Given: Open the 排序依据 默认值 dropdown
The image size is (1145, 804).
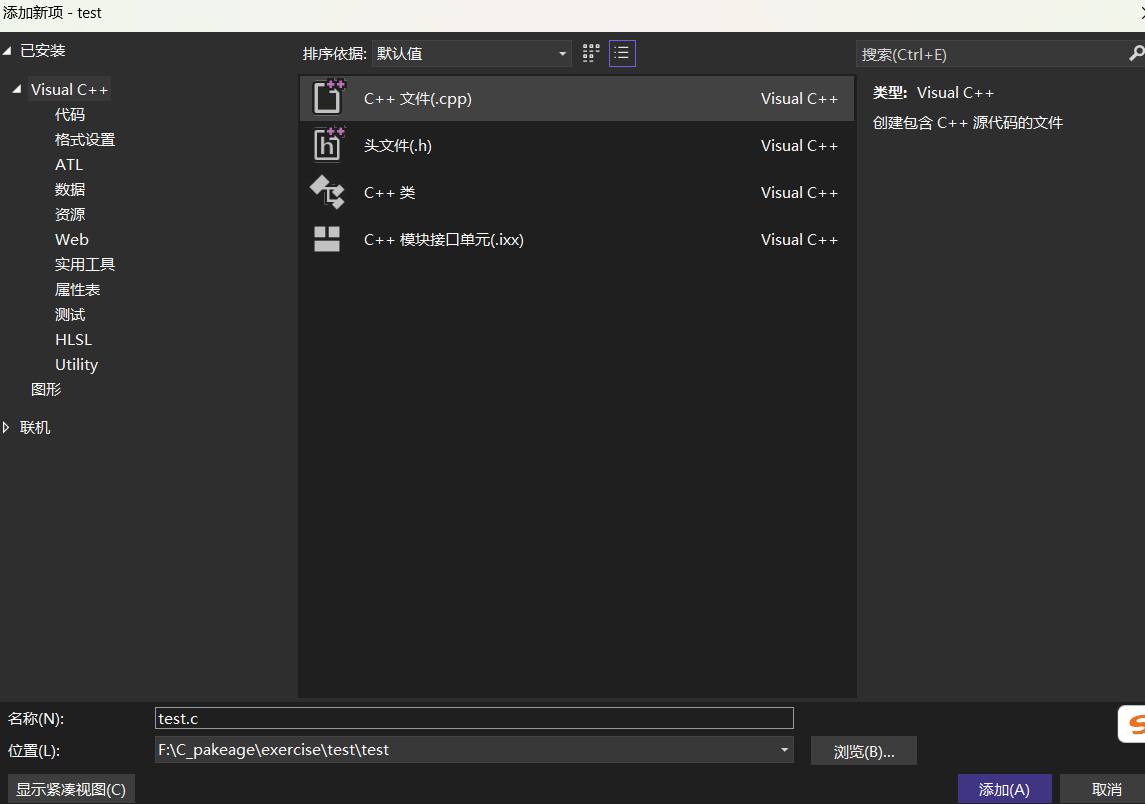Looking at the screenshot, I should click(x=471, y=53).
